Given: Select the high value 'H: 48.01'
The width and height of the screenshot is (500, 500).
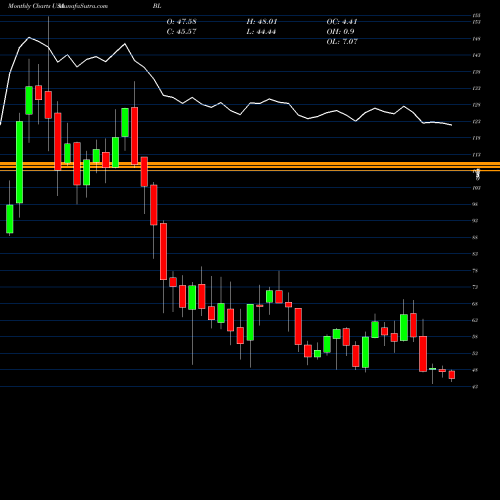Looking at the screenshot, I should (x=262, y=22).
